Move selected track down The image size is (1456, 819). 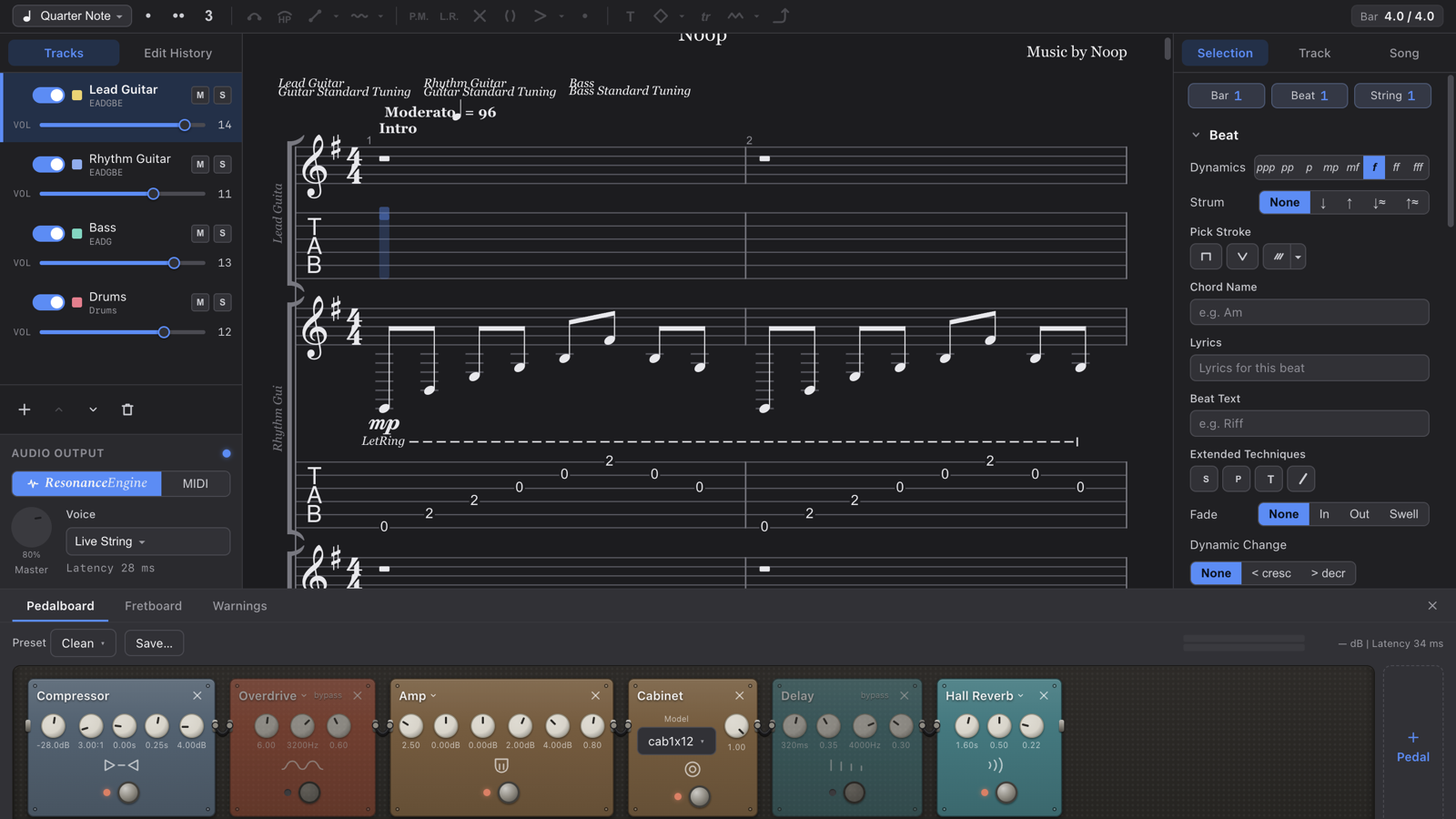[93, 409]
